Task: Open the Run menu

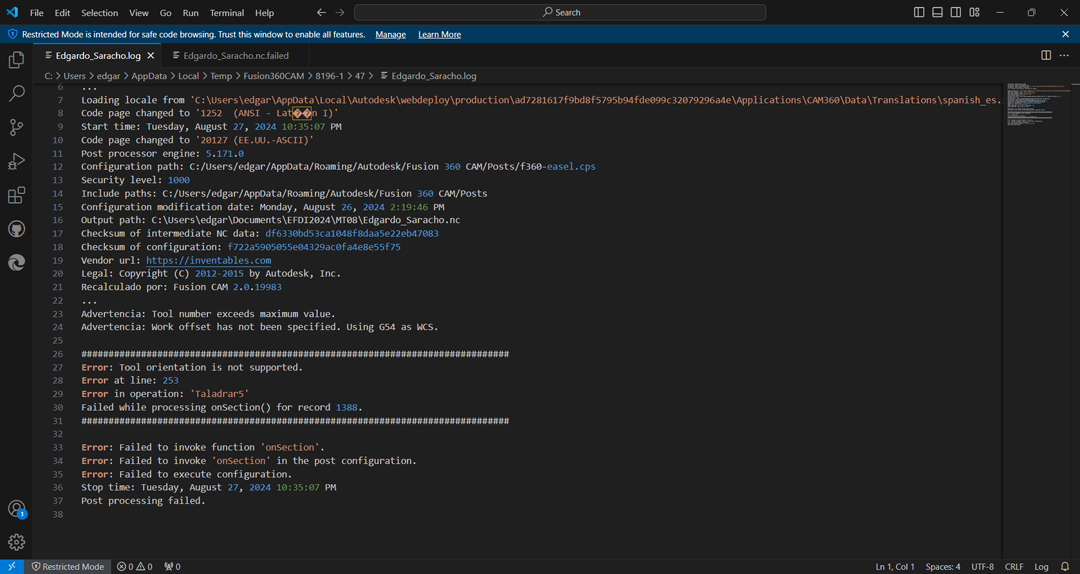Action: [191, 12]
